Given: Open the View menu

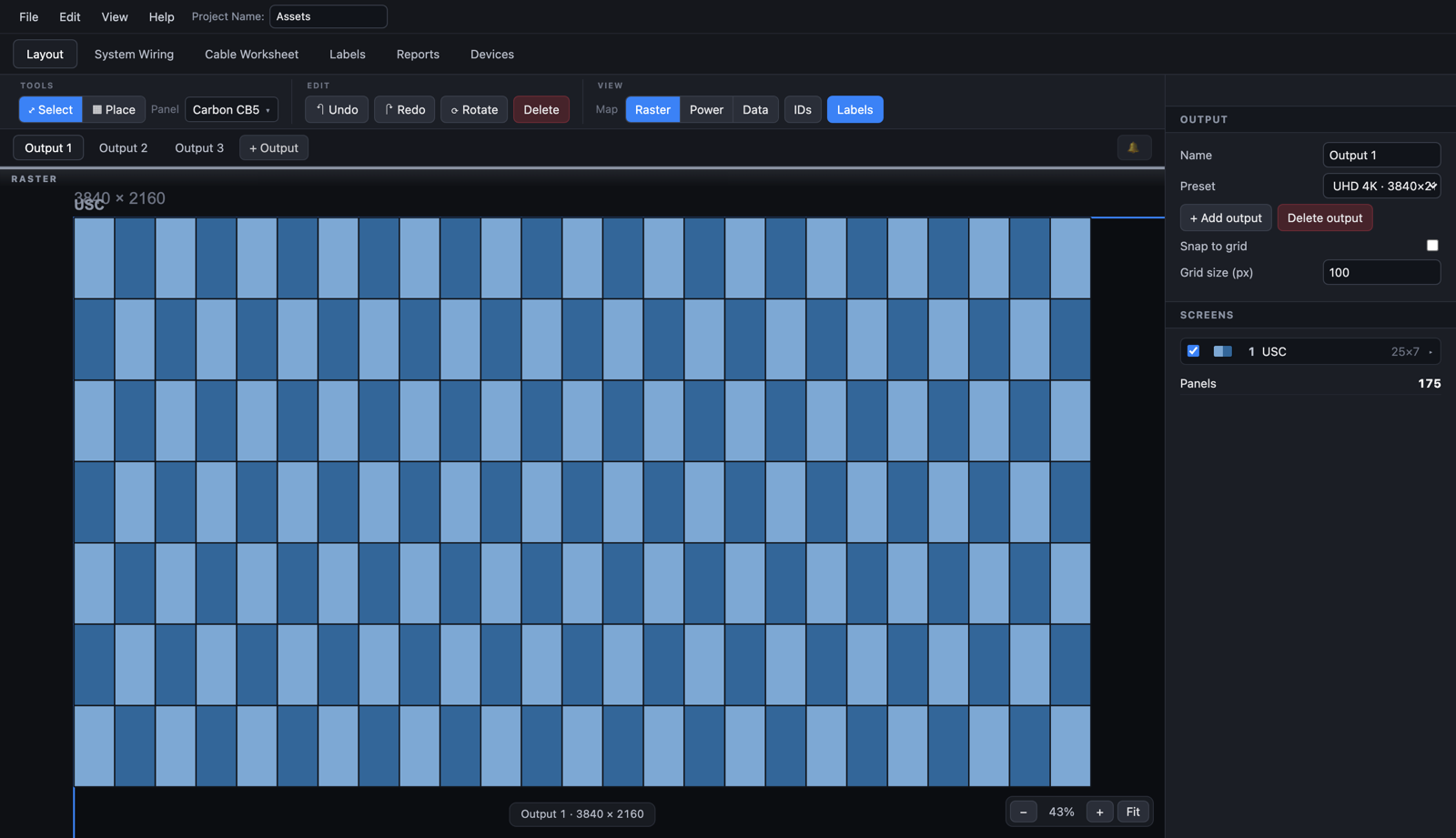Looking at the screenshot, I should [x=115, y=16].
